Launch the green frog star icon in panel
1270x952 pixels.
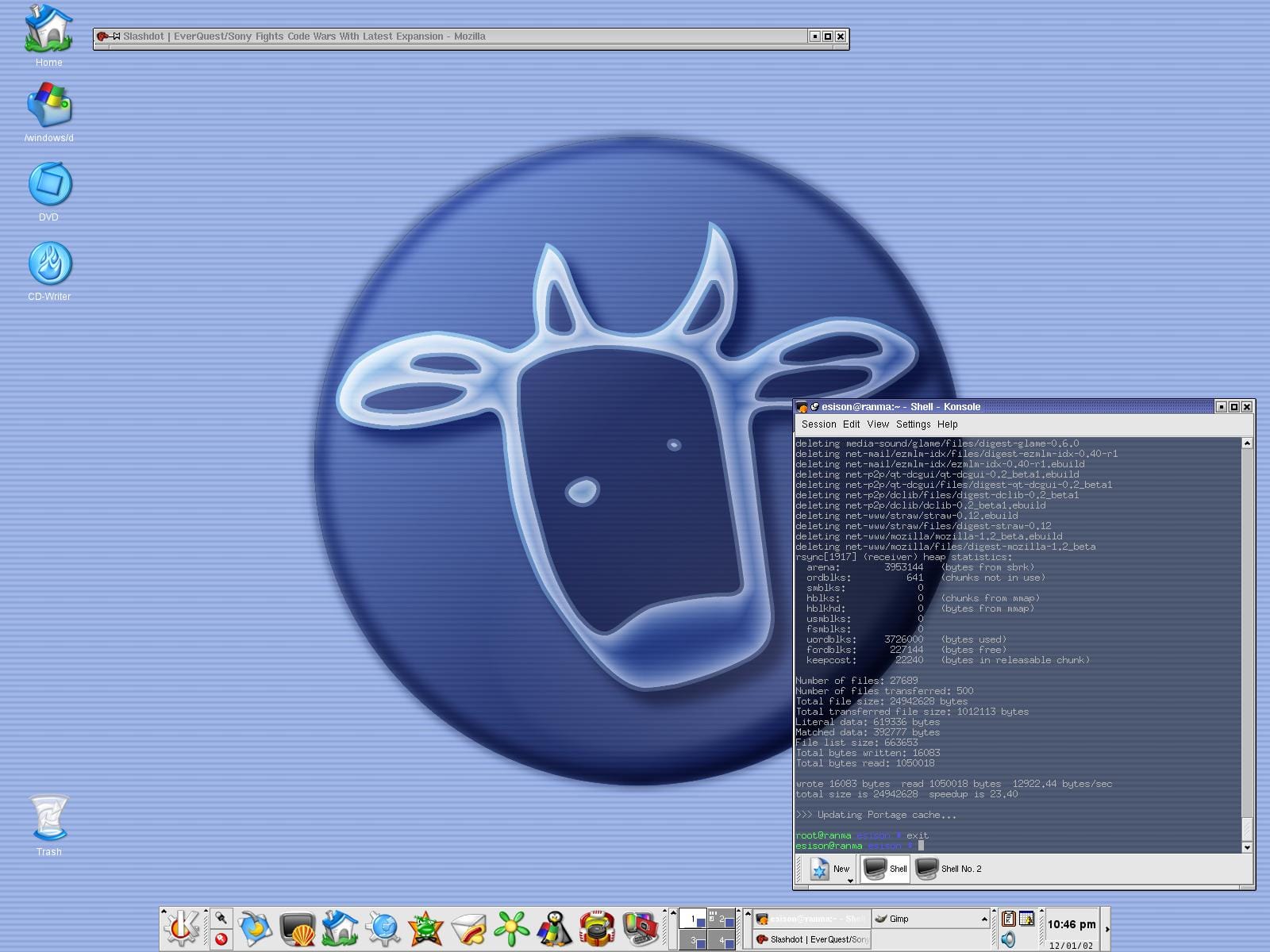(425, 928)
